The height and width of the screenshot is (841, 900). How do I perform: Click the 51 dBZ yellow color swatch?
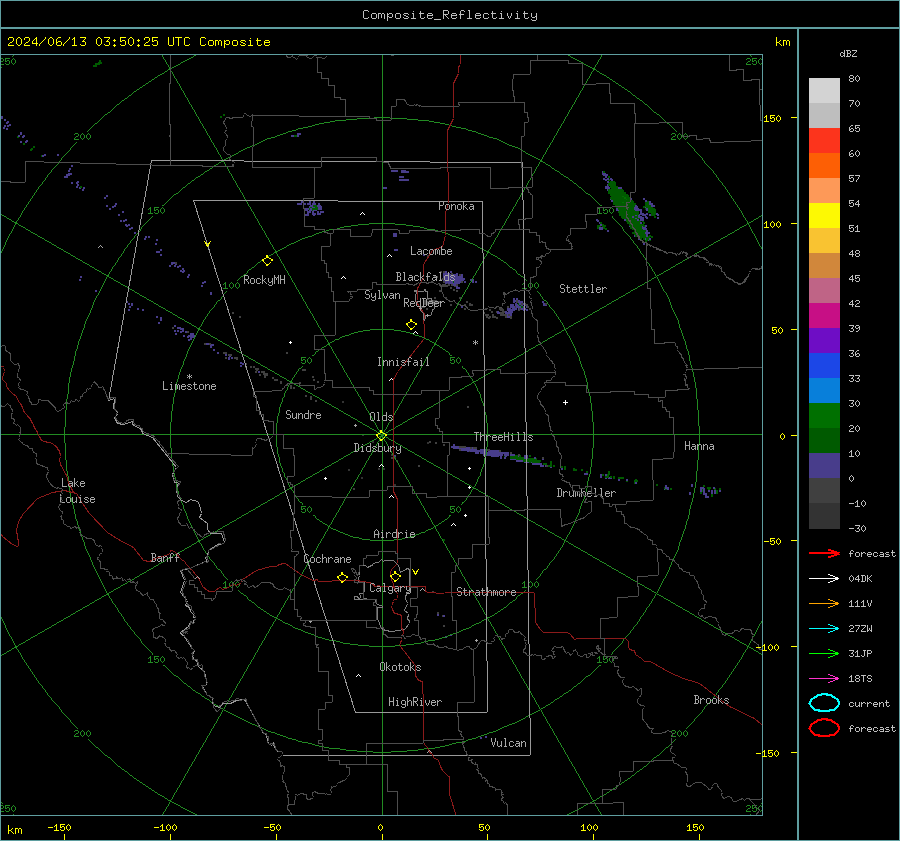coord(824,216)
